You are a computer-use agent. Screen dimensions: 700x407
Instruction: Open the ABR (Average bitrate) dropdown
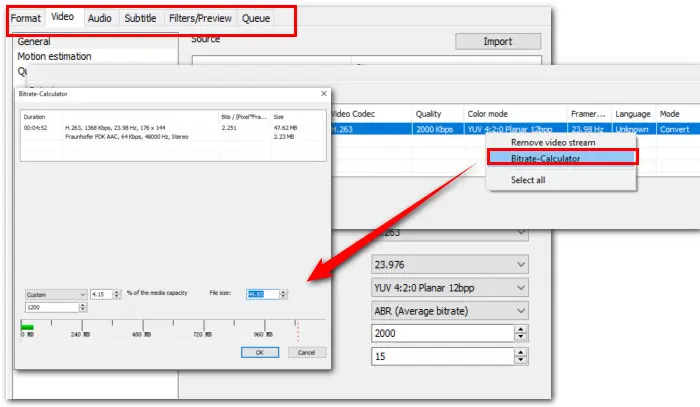(x=450, y=311)
